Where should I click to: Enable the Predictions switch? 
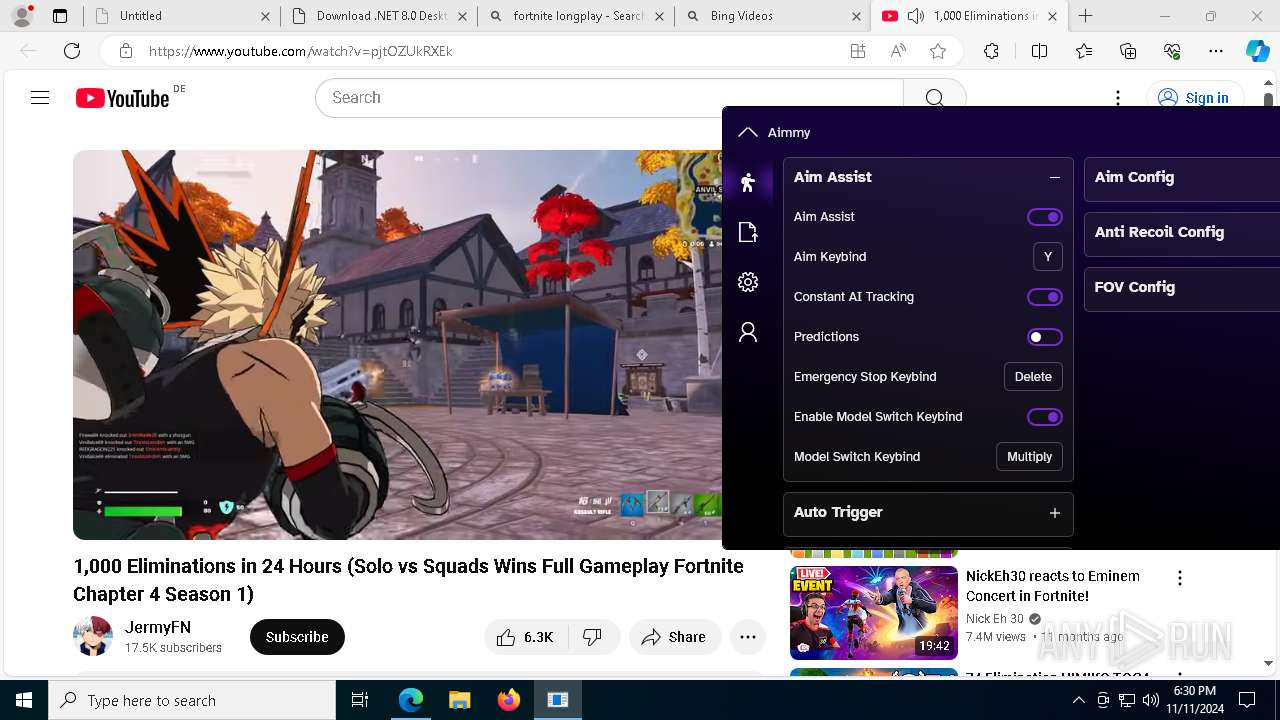coord(1045,337)
